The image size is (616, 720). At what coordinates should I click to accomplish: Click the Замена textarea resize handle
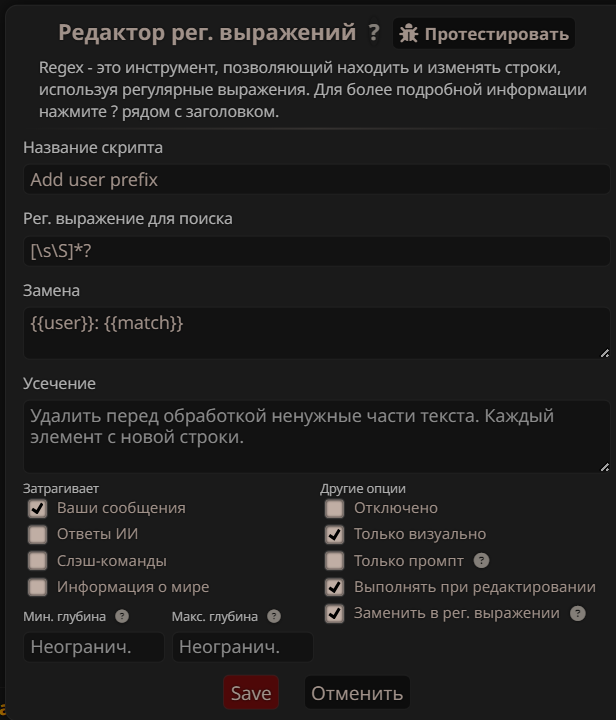(604, 352)
